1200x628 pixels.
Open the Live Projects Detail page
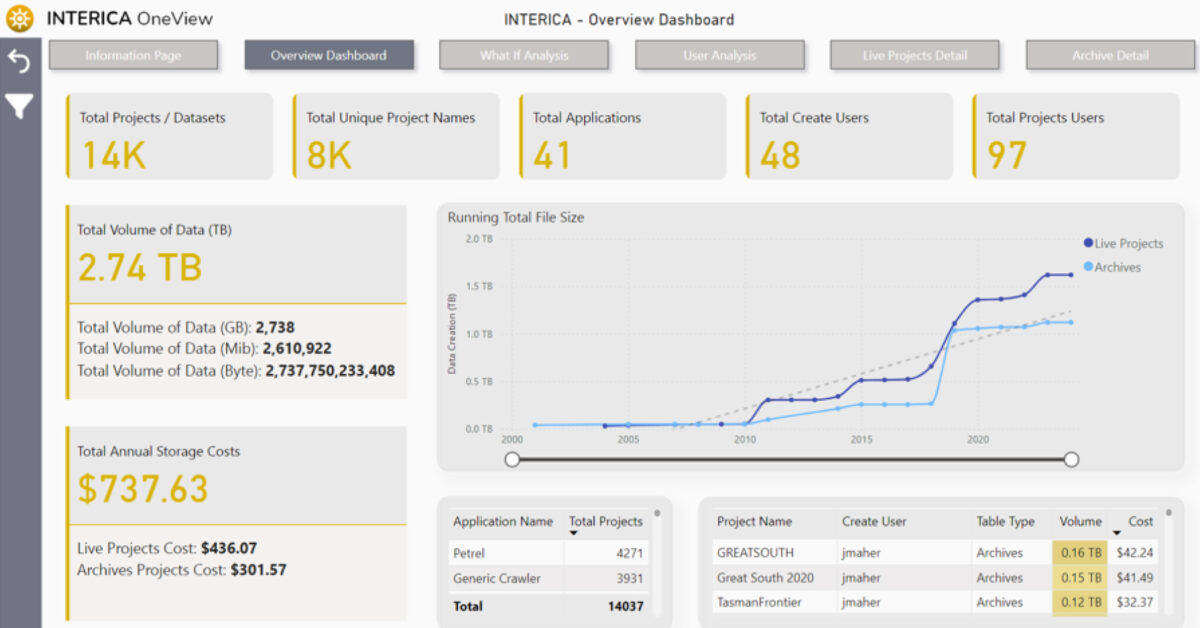click(914, 55)
